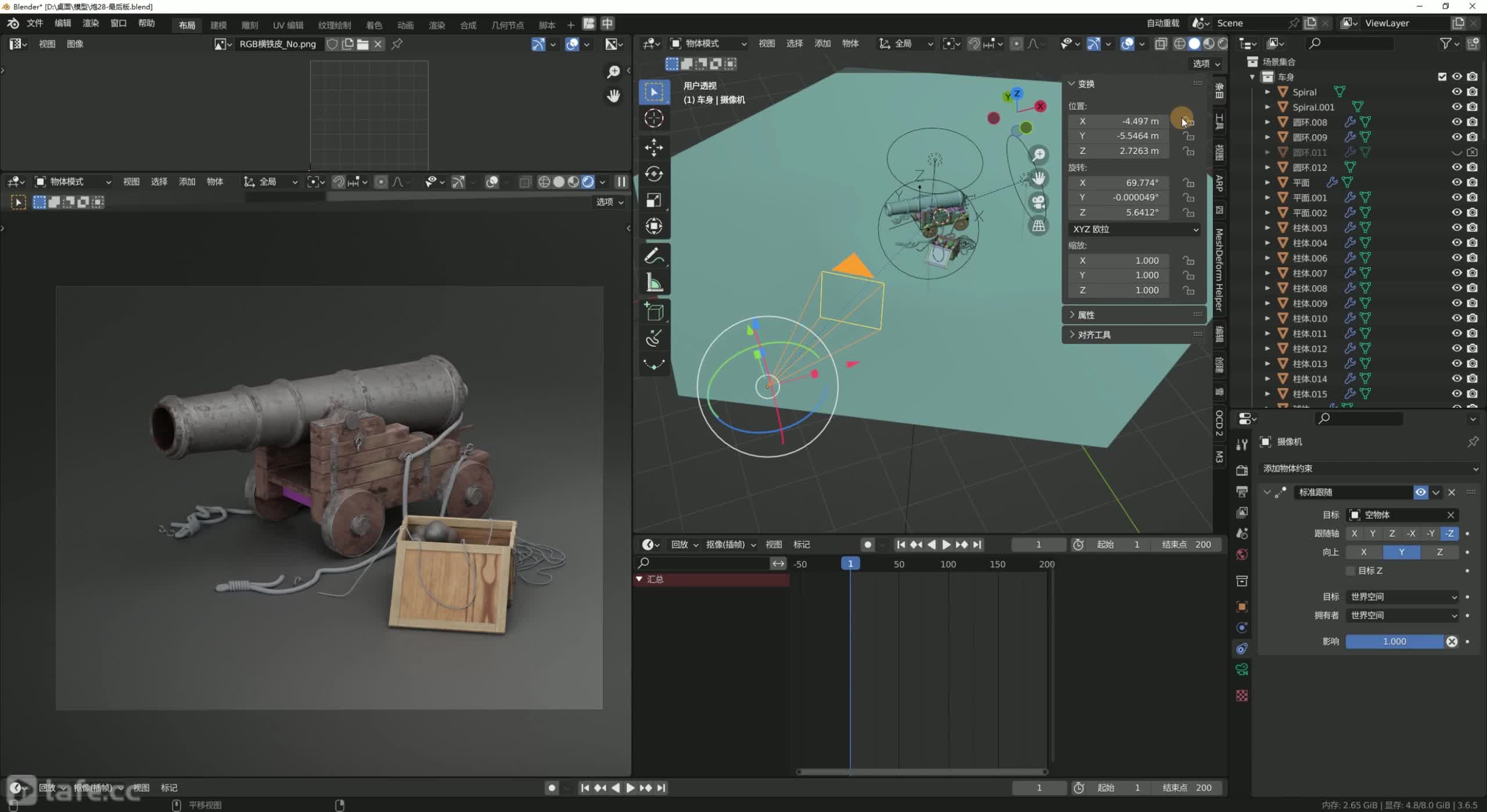Click image editor zoom magnifier icon

[613, 72]
